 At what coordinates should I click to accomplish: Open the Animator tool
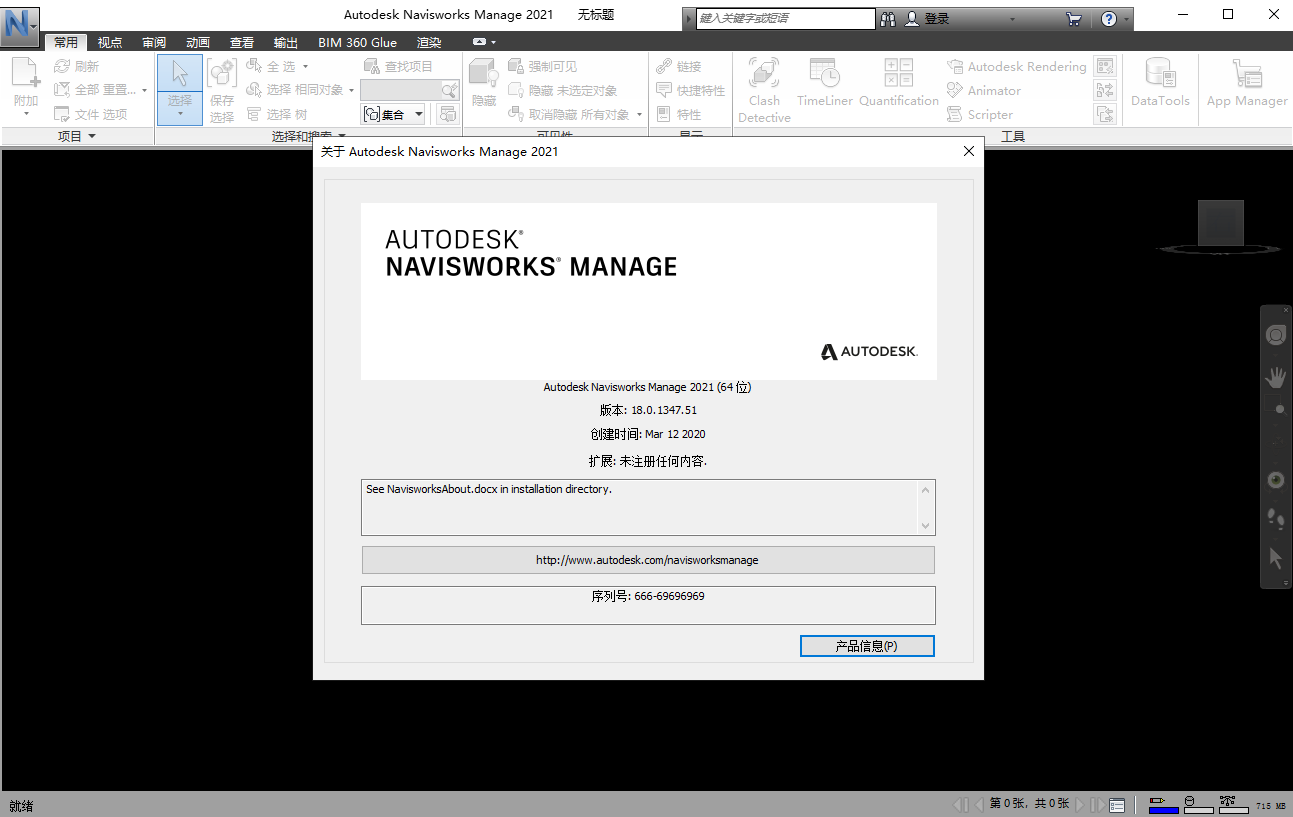(x=984, y=90)
